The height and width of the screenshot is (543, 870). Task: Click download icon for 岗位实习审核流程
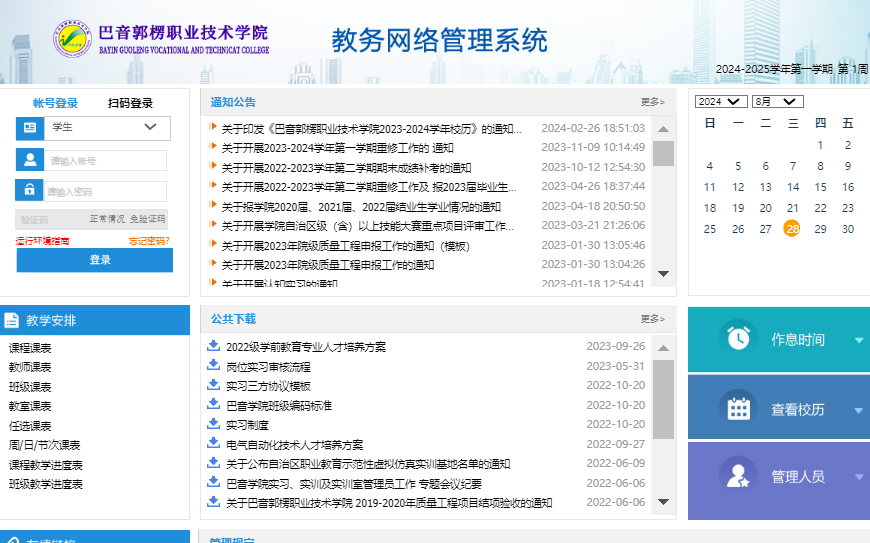(214, 364)
